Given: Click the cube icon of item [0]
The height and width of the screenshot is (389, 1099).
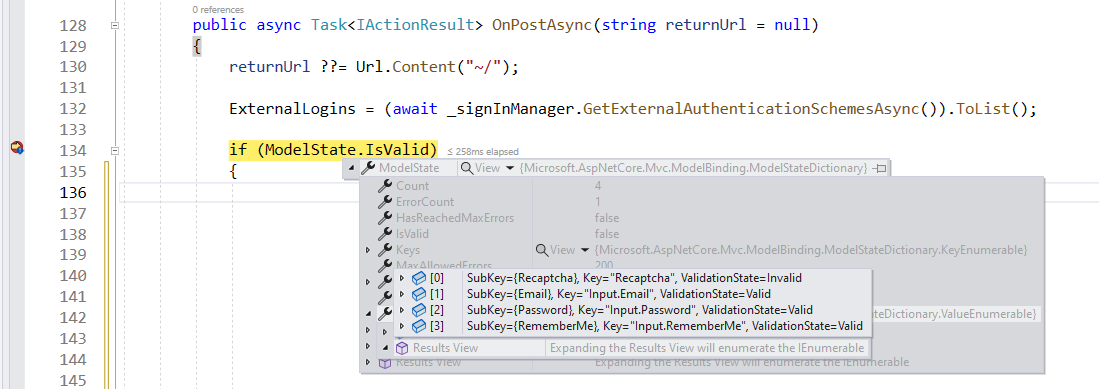Looking at the screenshot, I should (418, 278).
